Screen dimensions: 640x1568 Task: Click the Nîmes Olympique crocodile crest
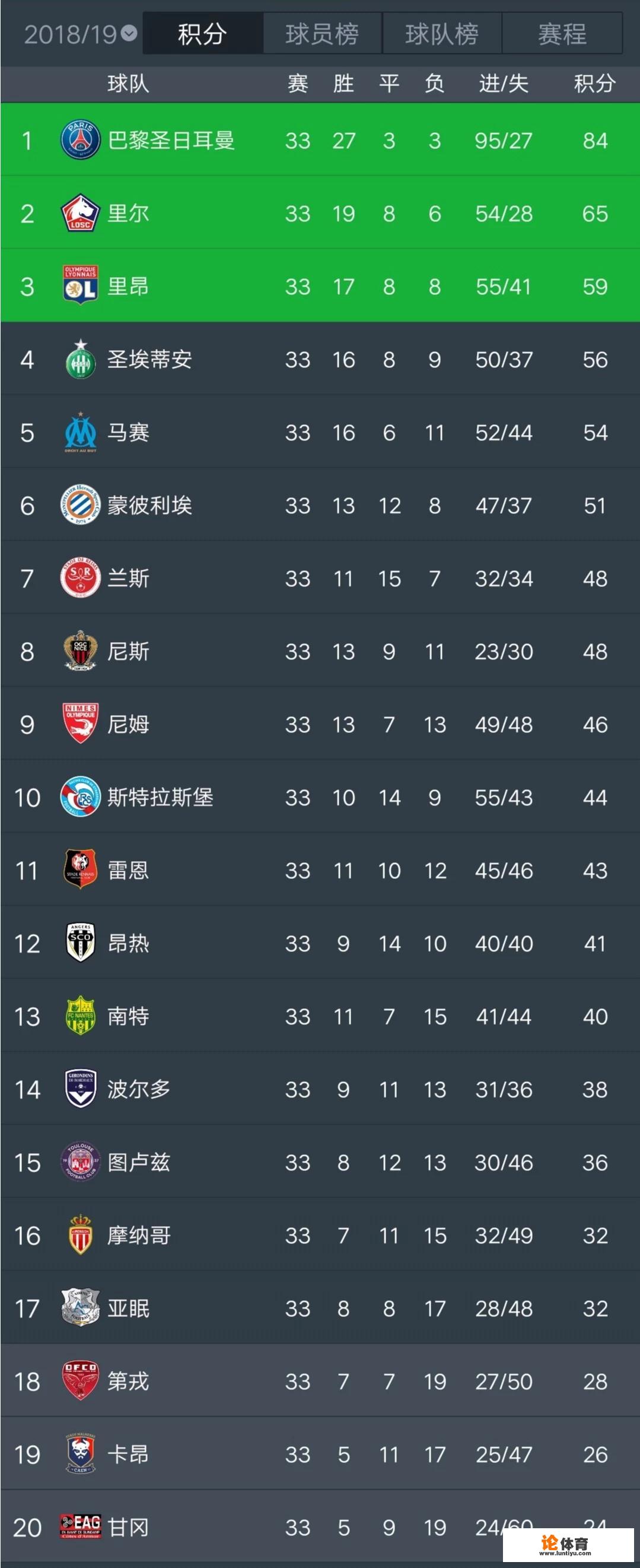point(80,723)
